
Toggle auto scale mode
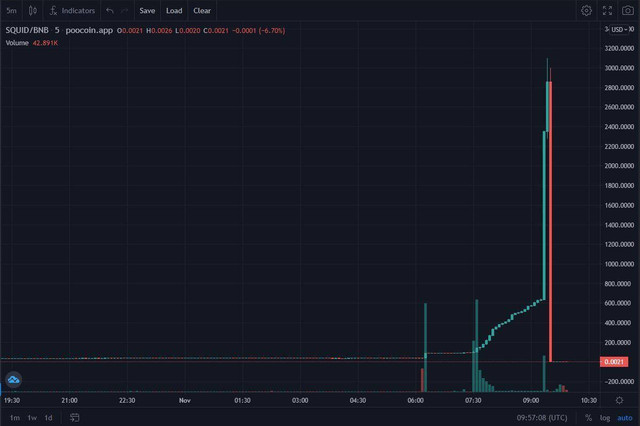pyautogui.click(x=623, y=417)
